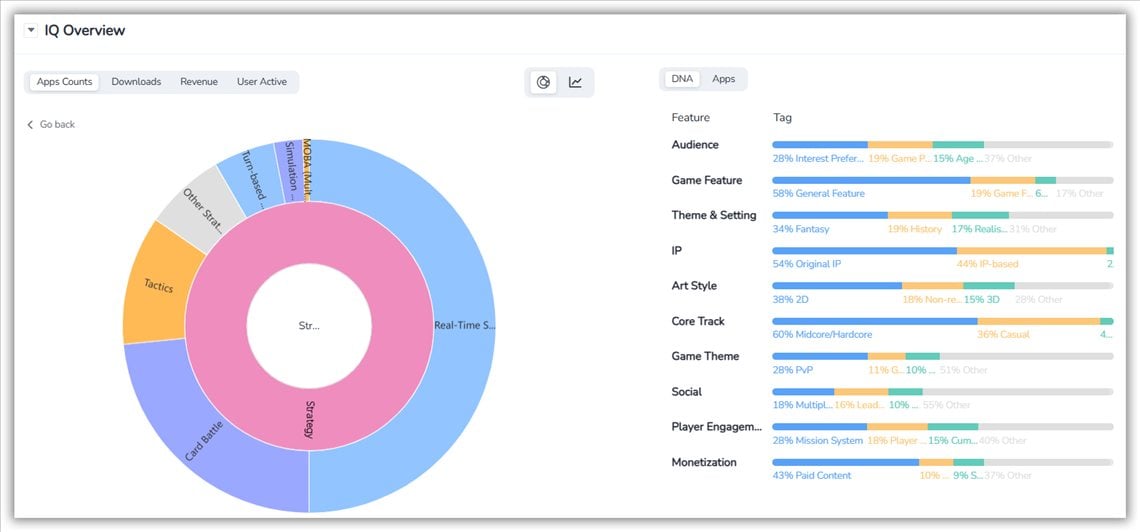Screen dimensions: 1140x532
Task: Click the Go back chevron icon
Action: [30, 125]
